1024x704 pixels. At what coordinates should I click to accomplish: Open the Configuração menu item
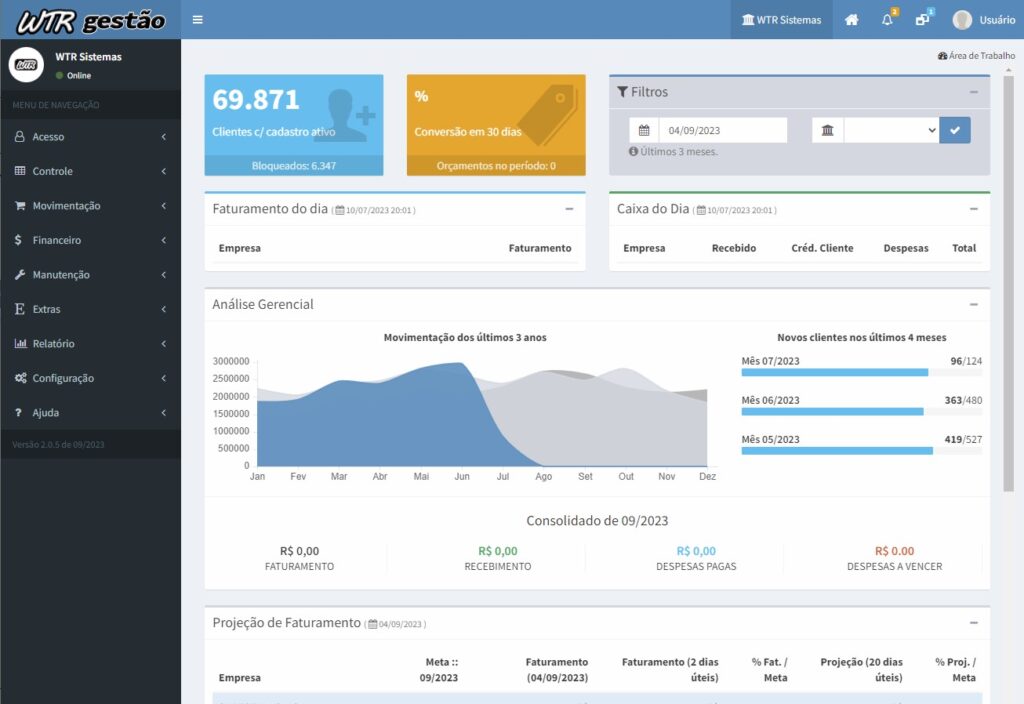[91, 378]
